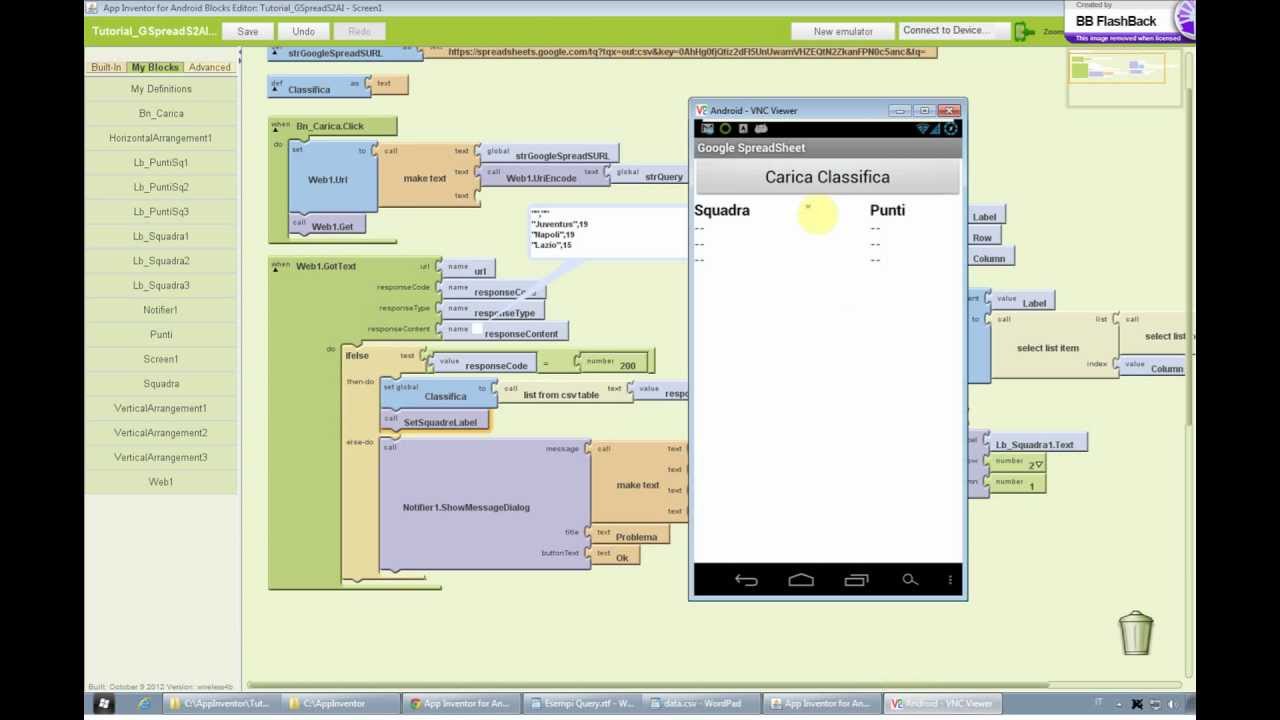The height and width of the screenshot is (720, 1280).
Task: Switch to data.csv WordPad taskbar item
Action: [x=700, y=704]
